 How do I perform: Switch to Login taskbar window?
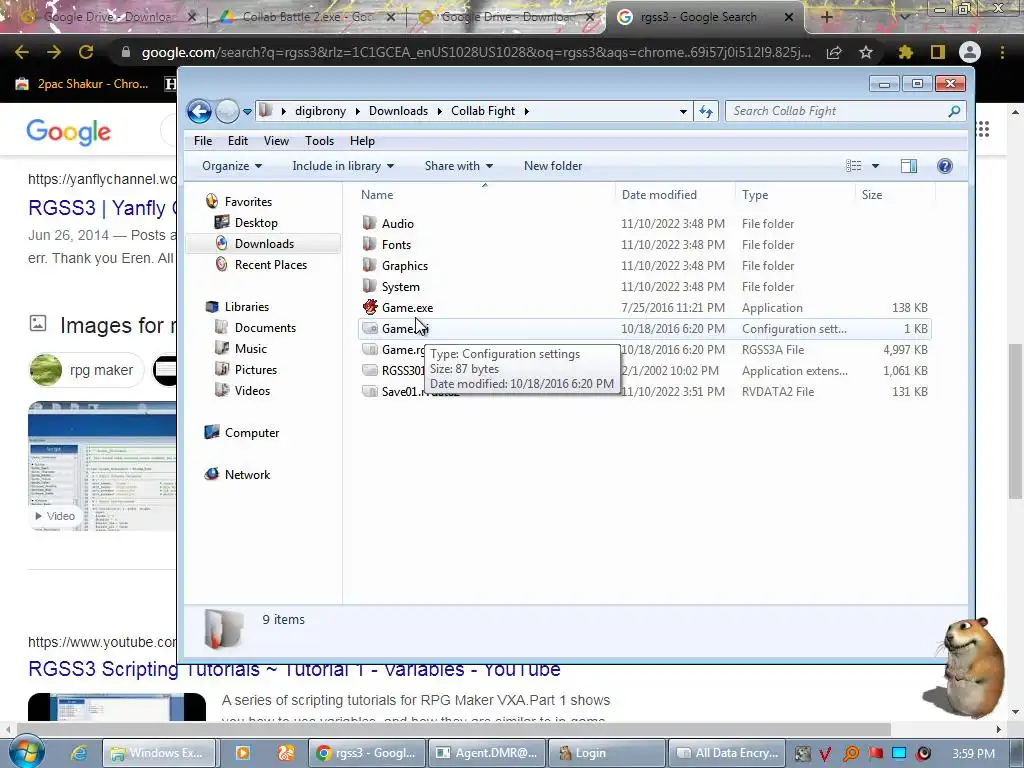[x=607, y=753]
